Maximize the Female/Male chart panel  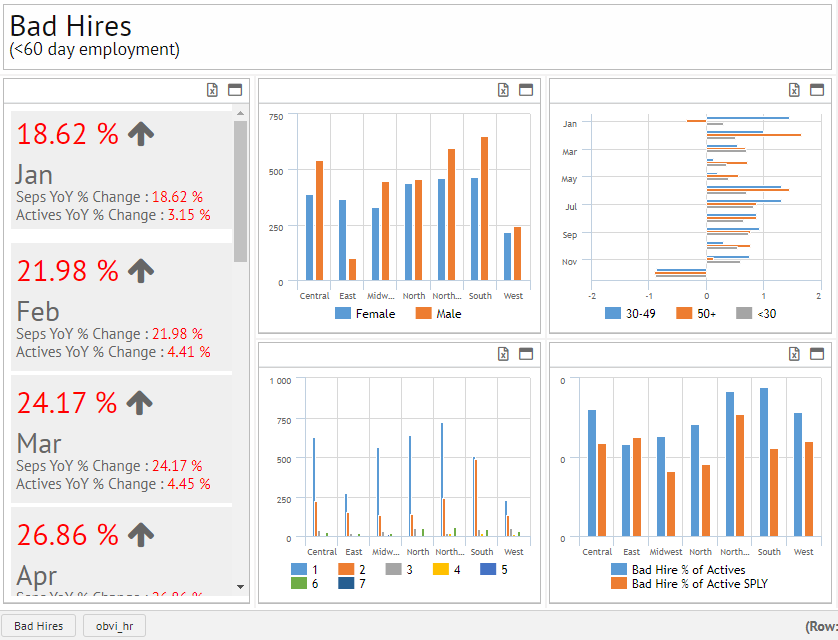click(x=526, y=90)
